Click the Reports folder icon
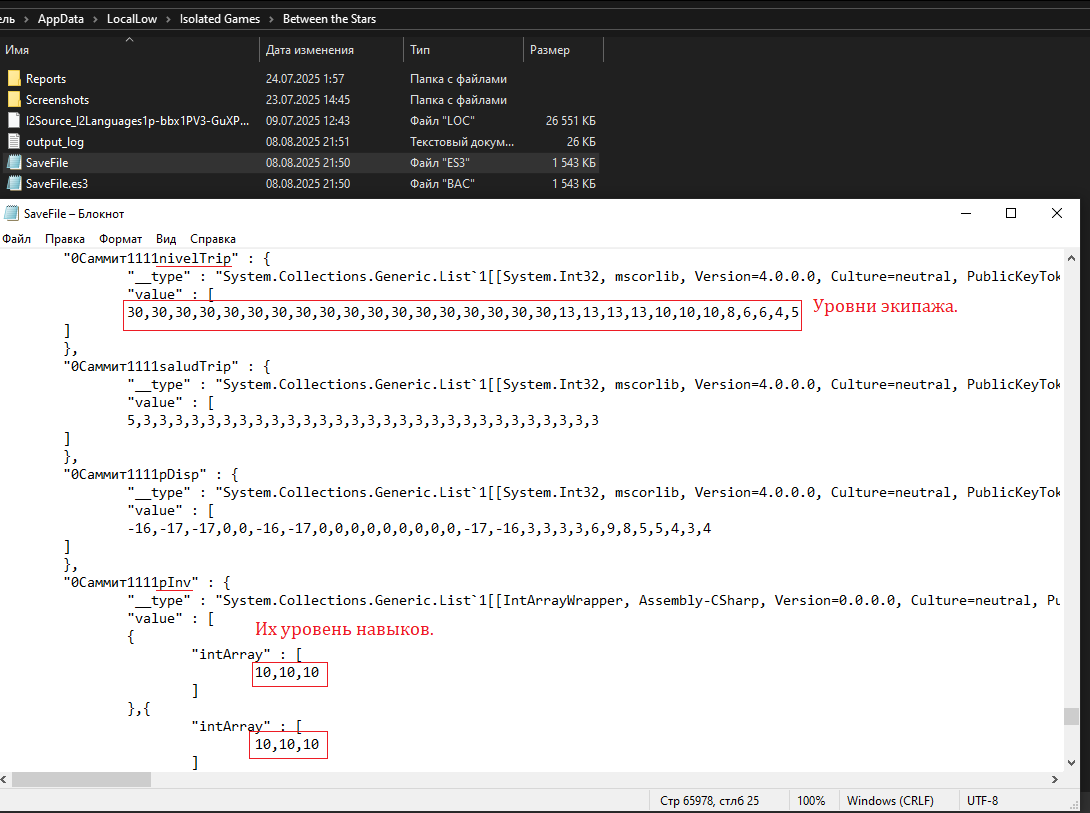Screen dimensions: 1090x813 point(14,79)
